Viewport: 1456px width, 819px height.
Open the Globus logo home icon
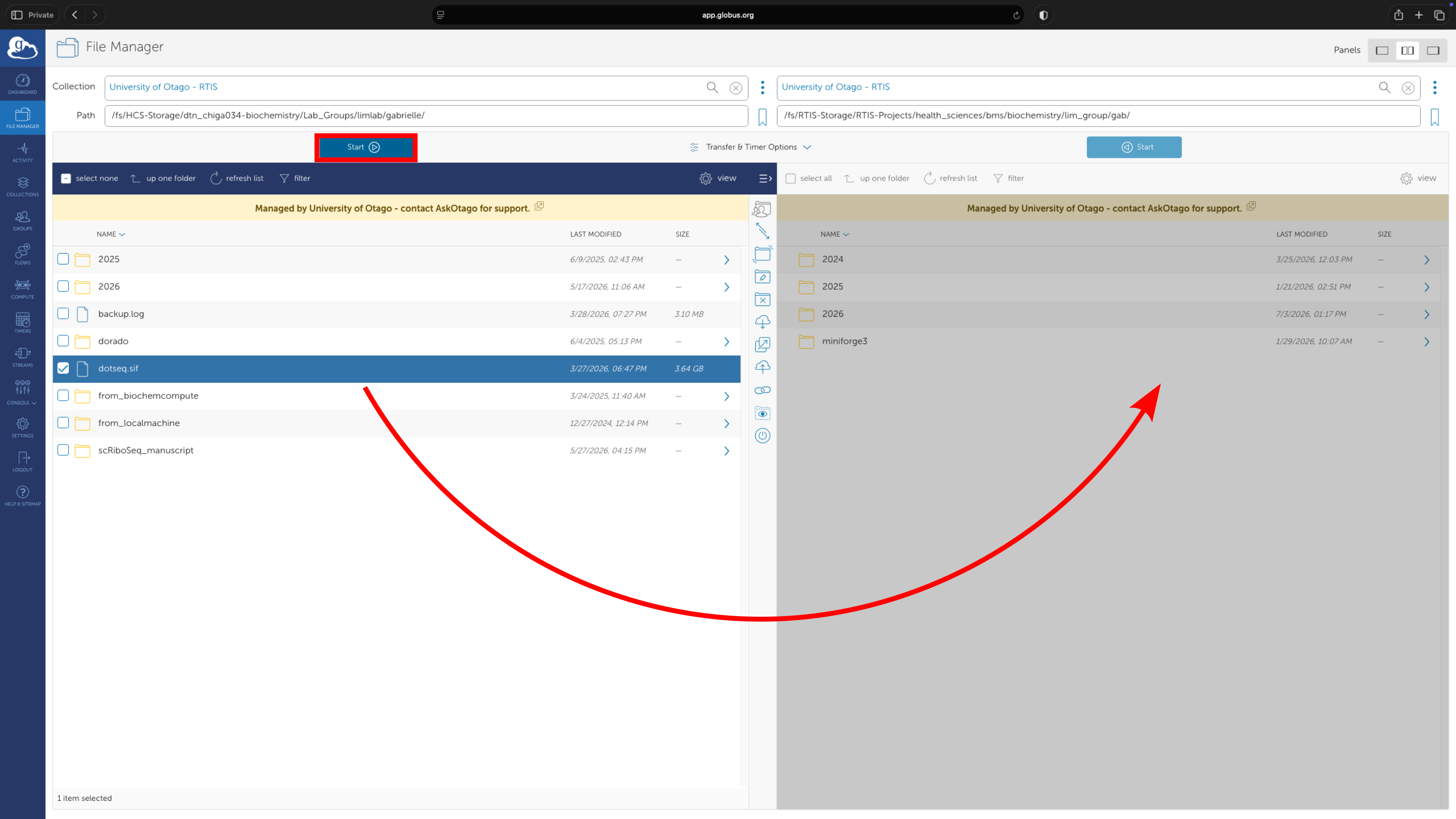coord(22,48)
